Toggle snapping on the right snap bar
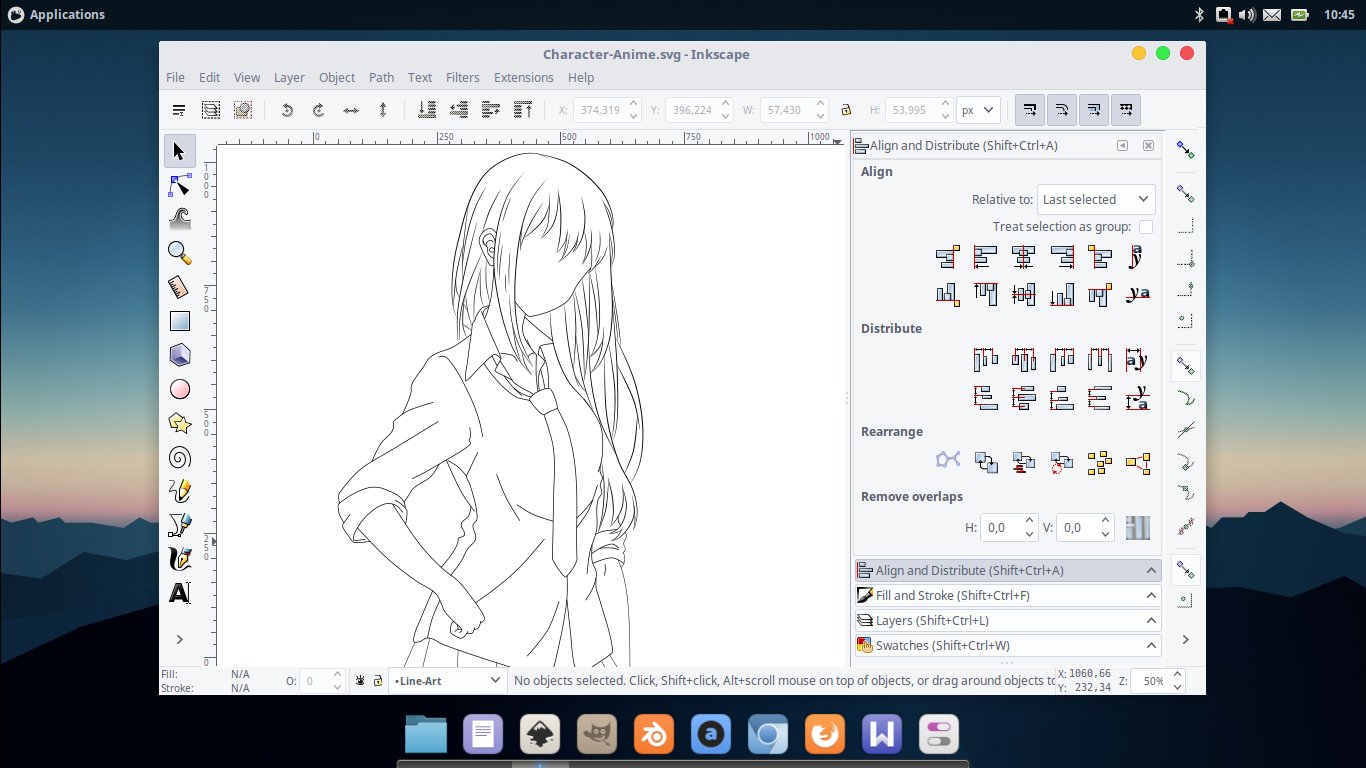This screenshot has height=768, width=1366. click(x=1185, y=148)
